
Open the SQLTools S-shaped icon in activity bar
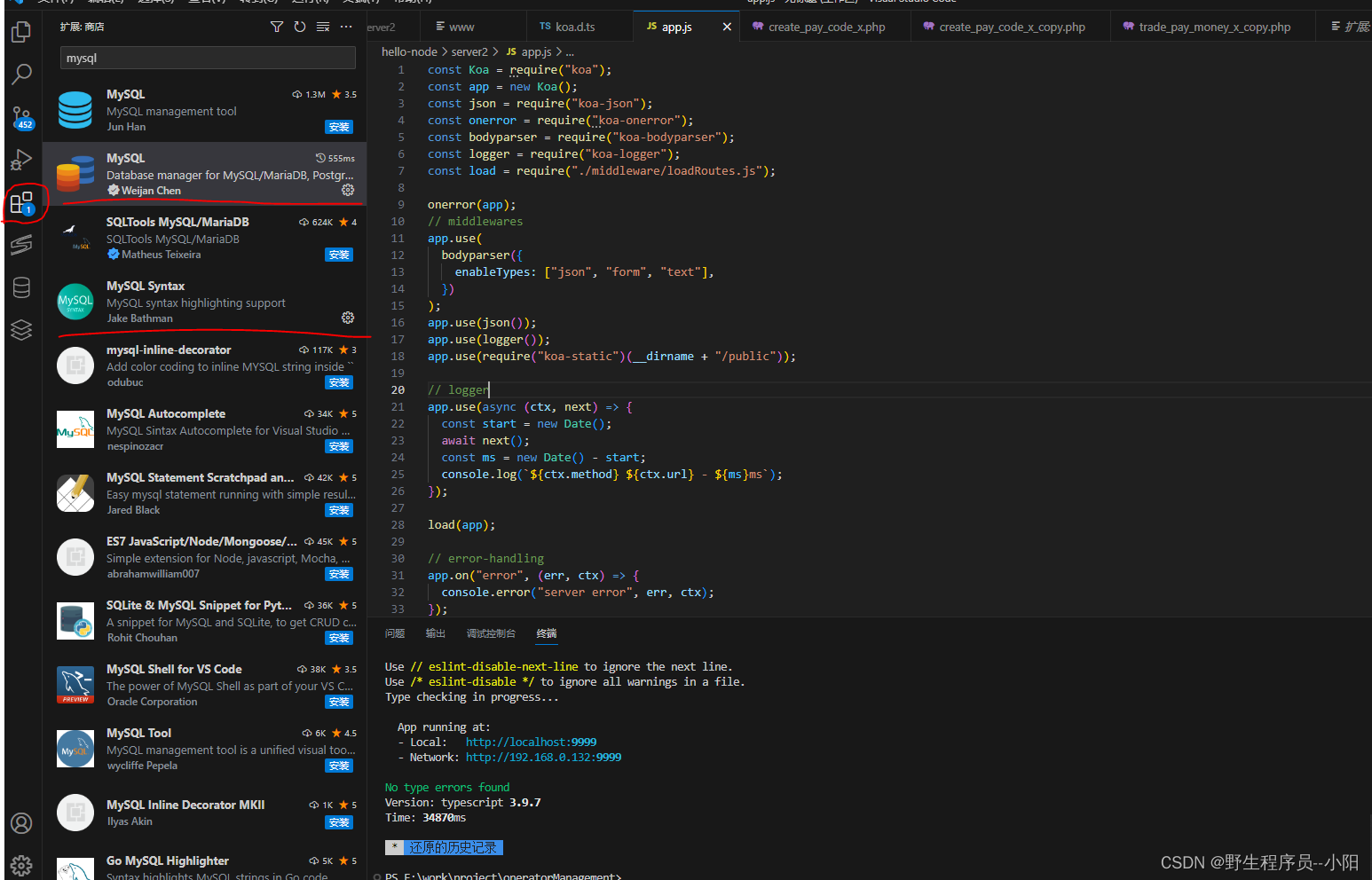click(21, 245)
